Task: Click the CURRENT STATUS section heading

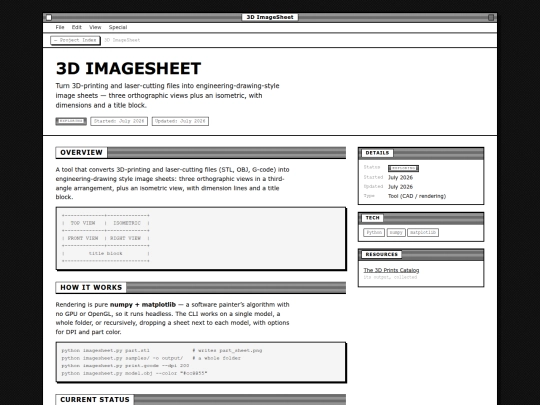Action: tap(95, 399)
